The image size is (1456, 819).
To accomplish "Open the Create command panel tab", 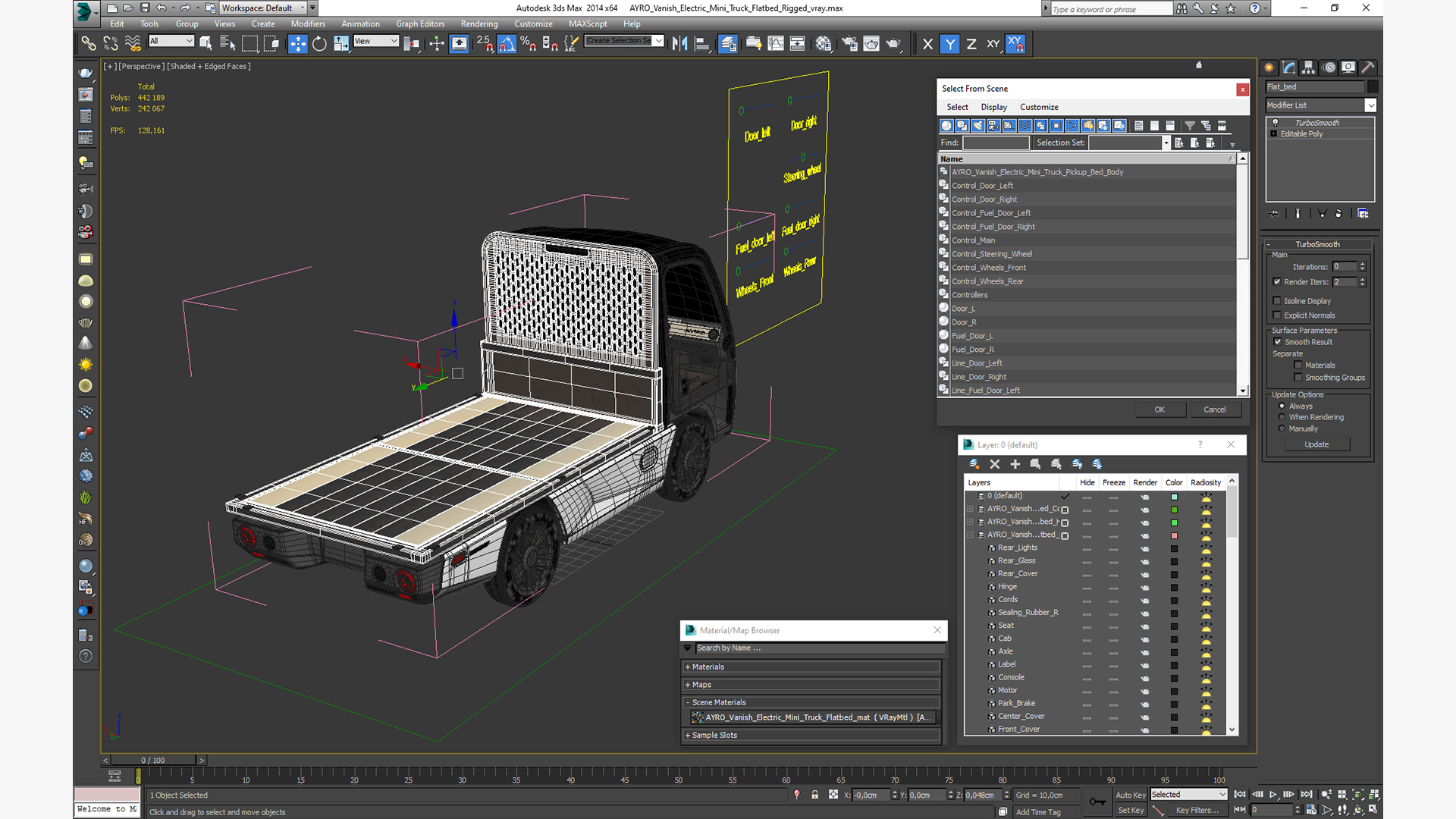I will click(1269, 67).
